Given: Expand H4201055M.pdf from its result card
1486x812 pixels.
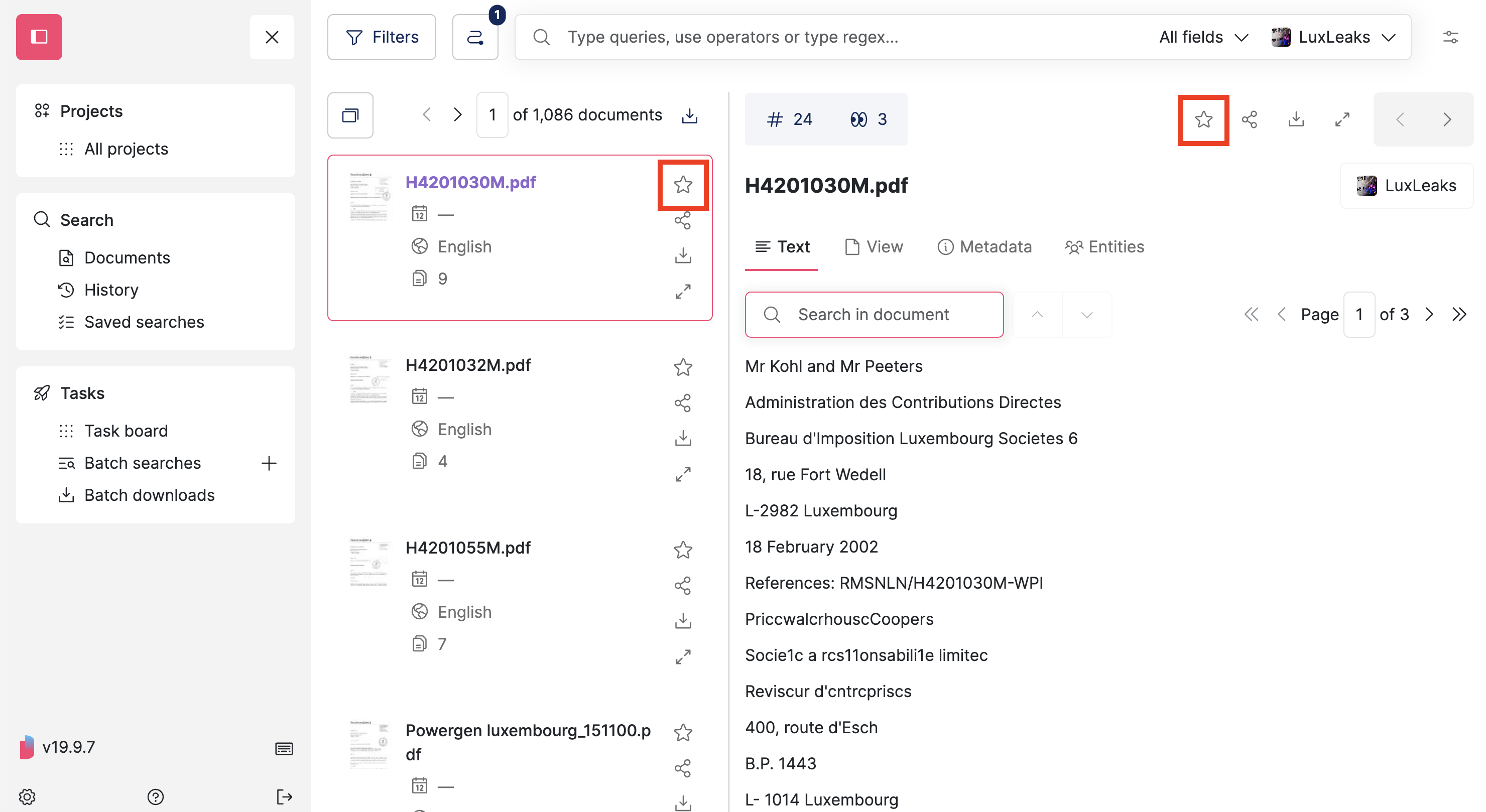Looking at the screenshot, I should tap(682, 656).
